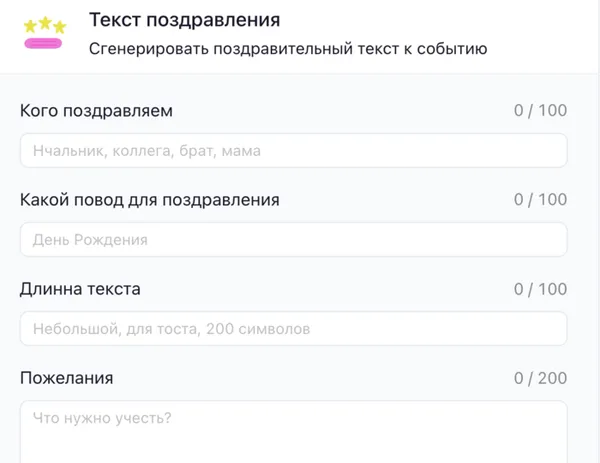
Task: Click the right yellow star in the header icon
Action: click(x=59, y=25)
